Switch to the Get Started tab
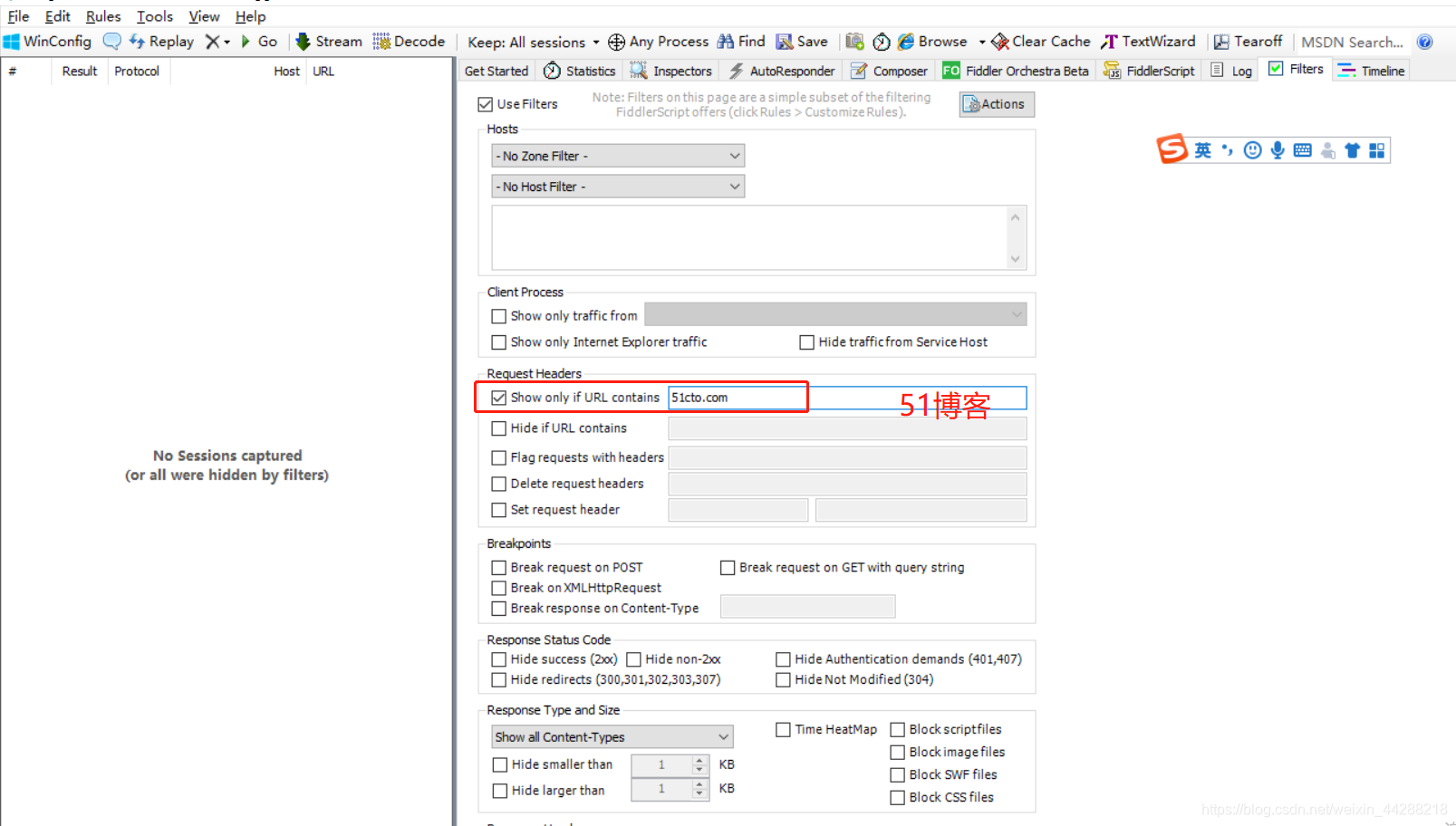The image size is (1456, 826). [x=496, y=71]
